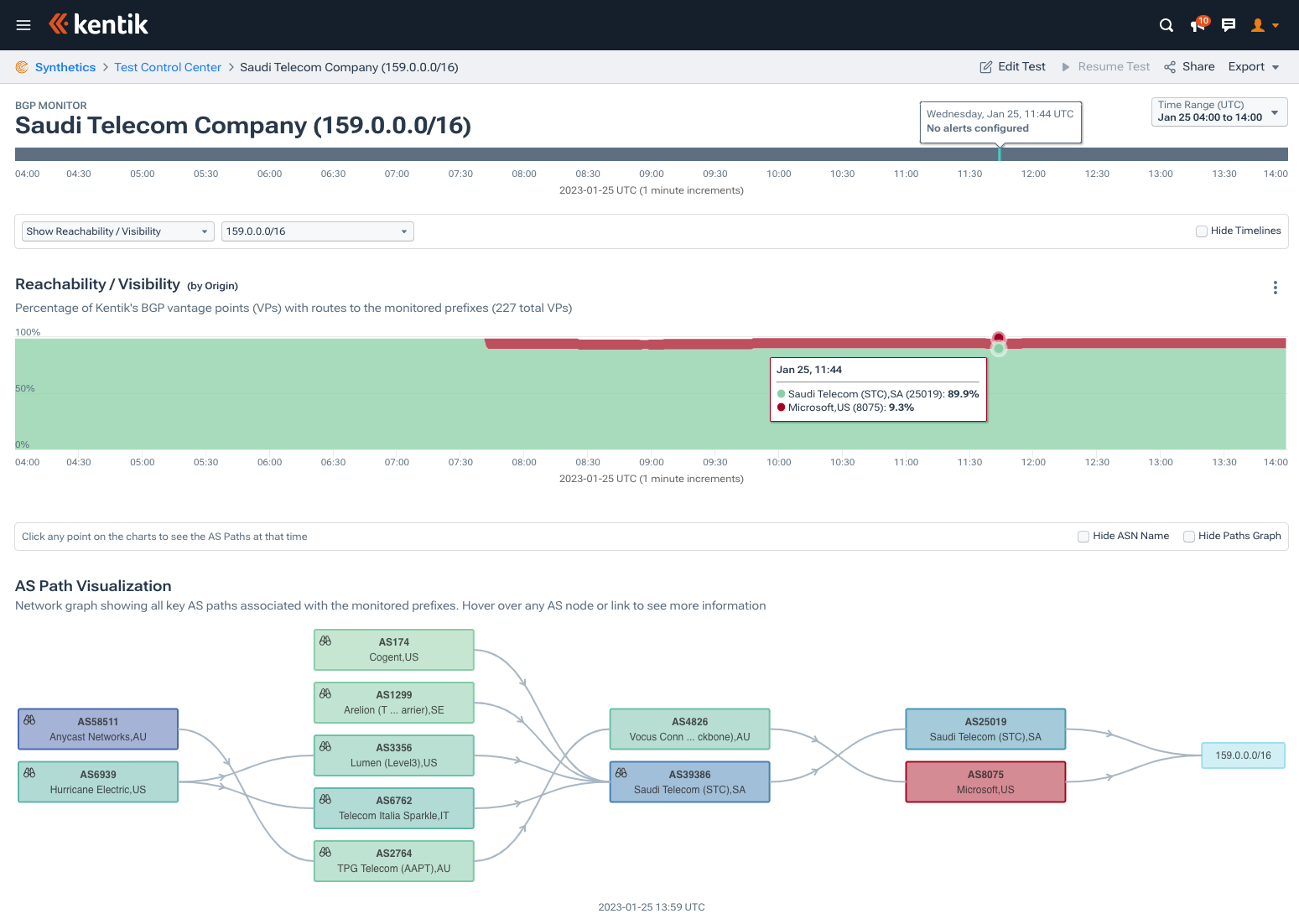Select AS58511 Anycast Networks node
This screenshot has height=924, width=1299.
point(98,729)
